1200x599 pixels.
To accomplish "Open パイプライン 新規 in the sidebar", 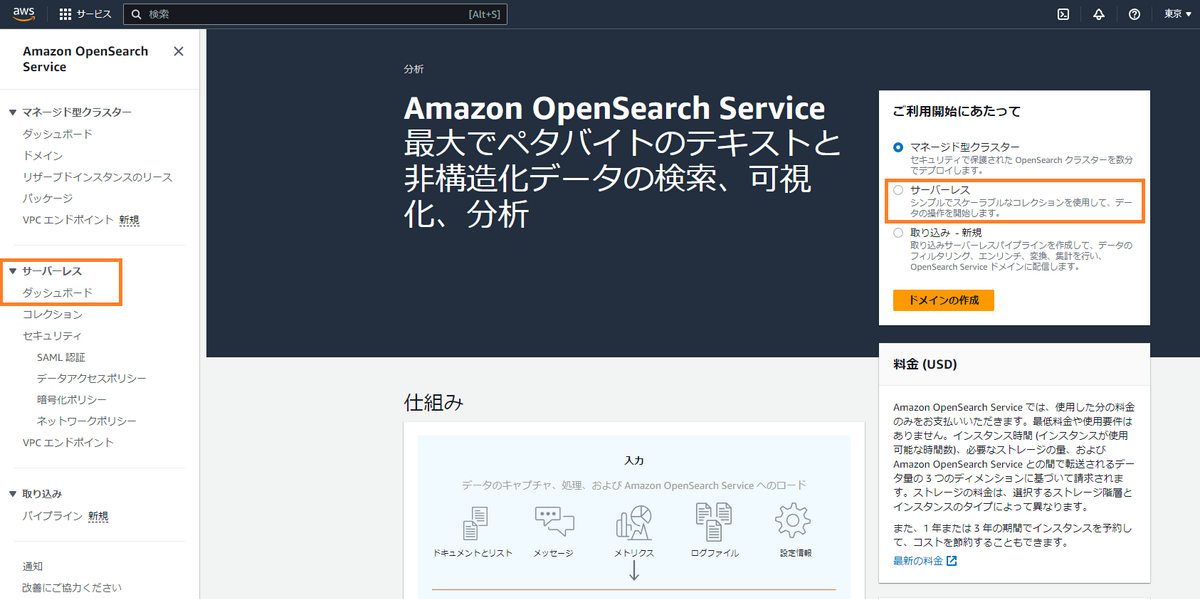I will click(x=65, y=516).
